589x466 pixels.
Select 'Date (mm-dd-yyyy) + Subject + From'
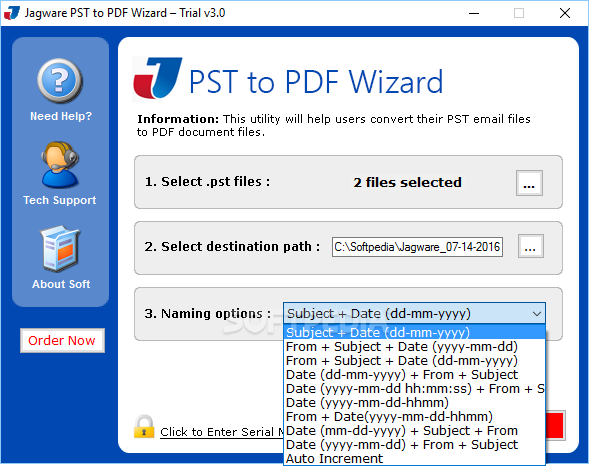tap(414, 431)
